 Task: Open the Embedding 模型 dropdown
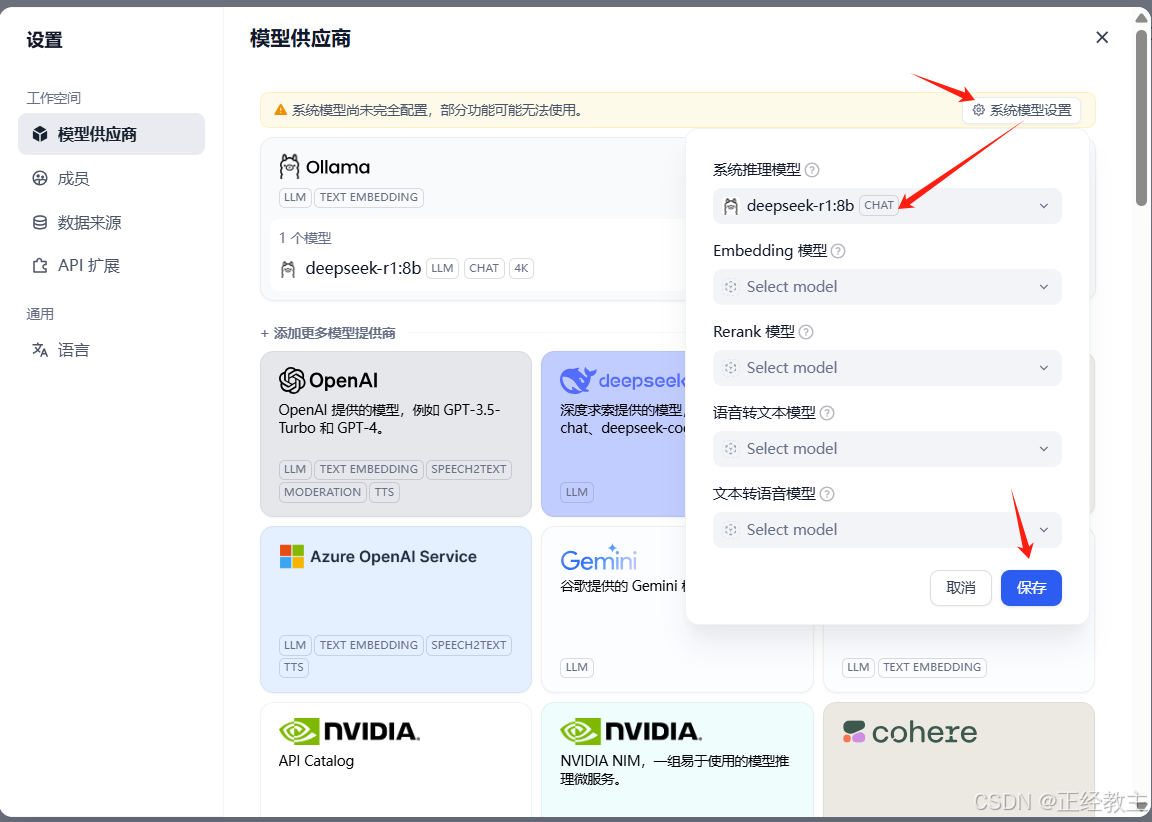click(887, 286)
